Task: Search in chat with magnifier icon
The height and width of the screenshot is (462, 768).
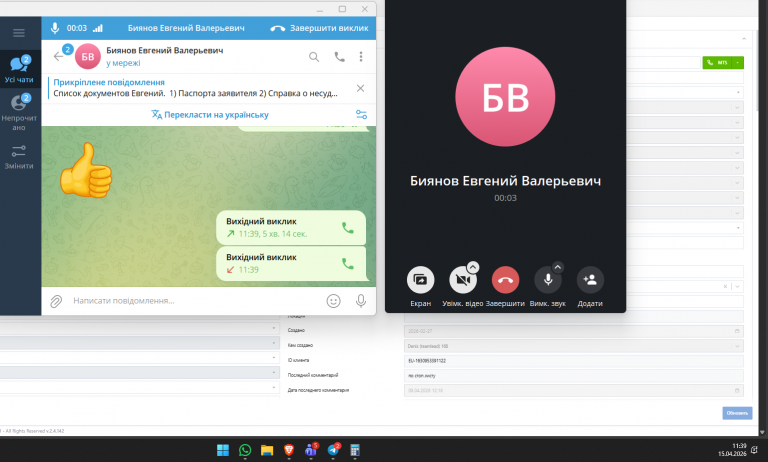Action: pyautogui.click(x=314, y=57)
